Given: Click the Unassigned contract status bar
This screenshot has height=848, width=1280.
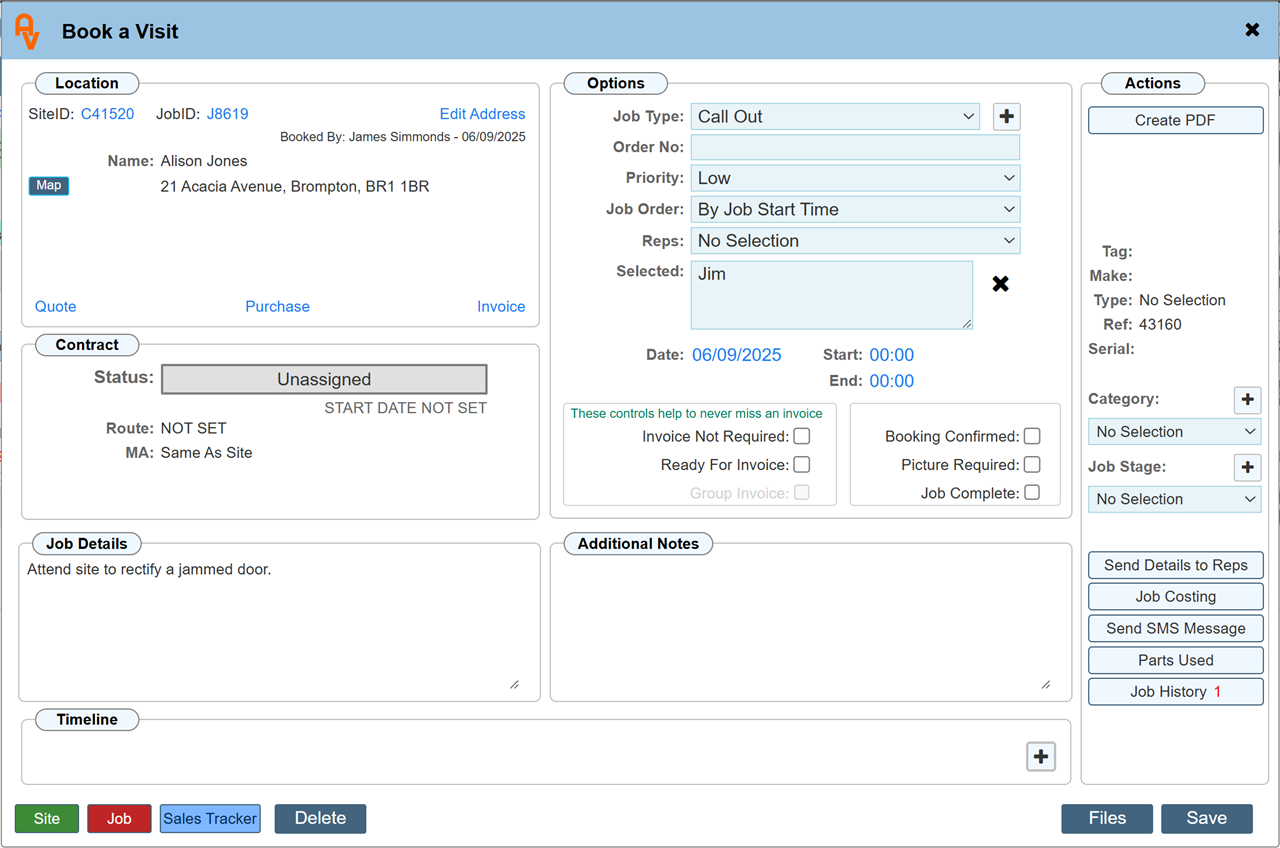Looking at the screenshot, I should pos(324,380).
